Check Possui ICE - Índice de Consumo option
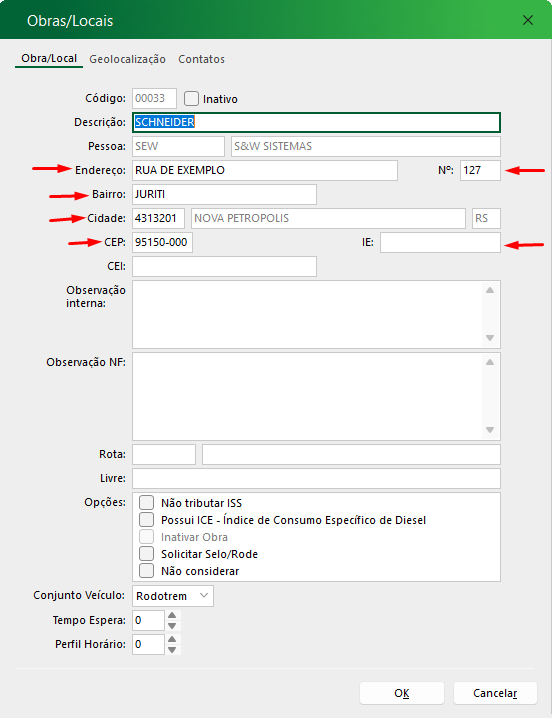 147,519
